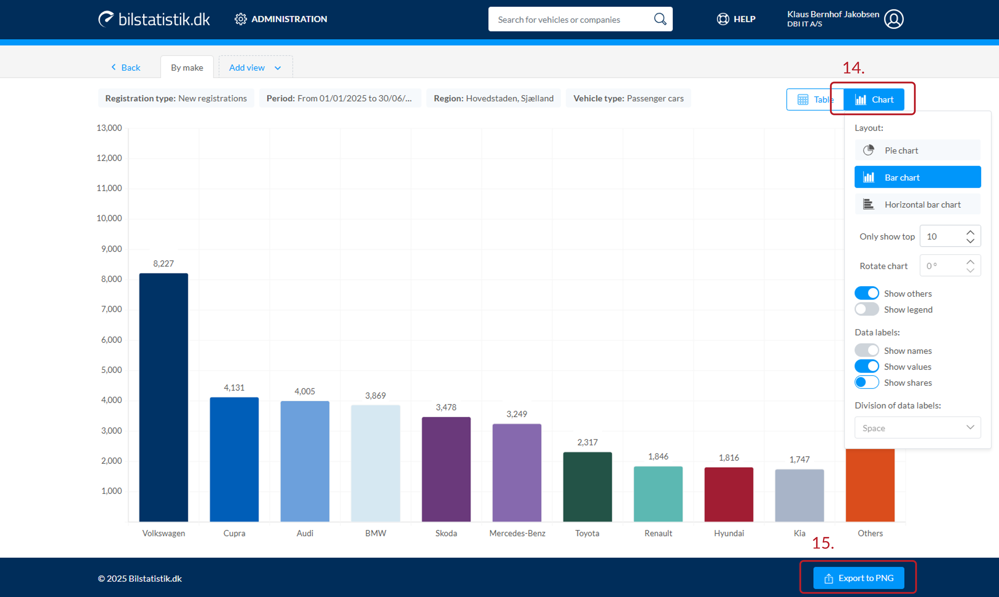
Task: Increase the Only show top value
Action: [x=970, y=232]
